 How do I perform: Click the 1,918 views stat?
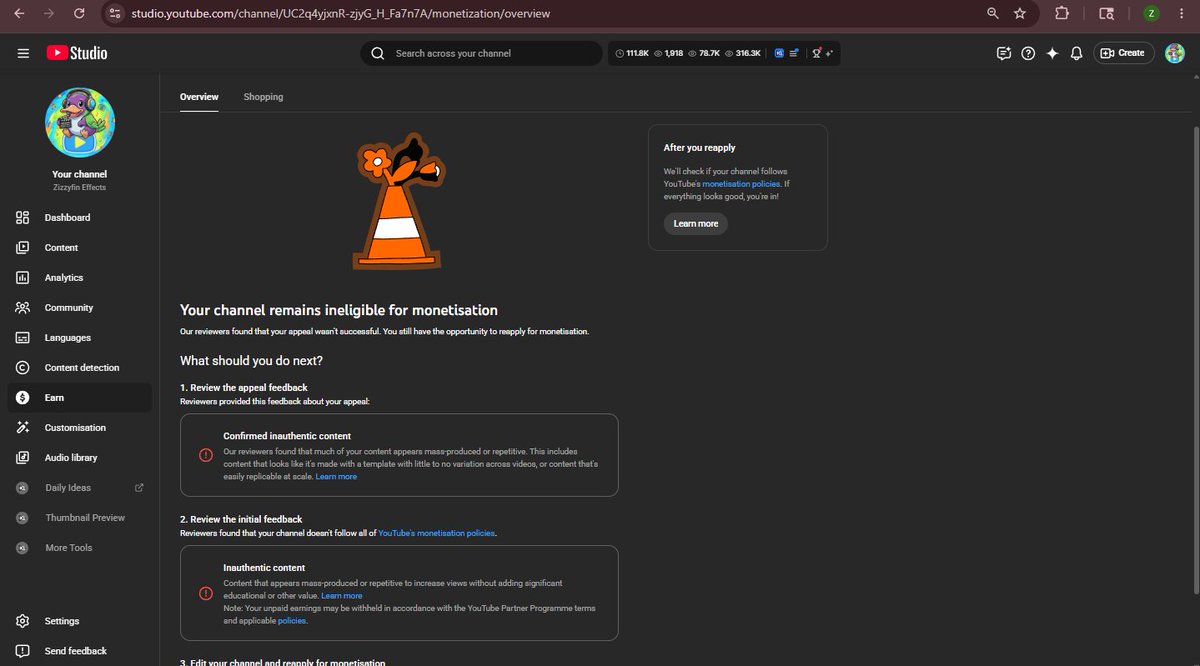point(668,53)
